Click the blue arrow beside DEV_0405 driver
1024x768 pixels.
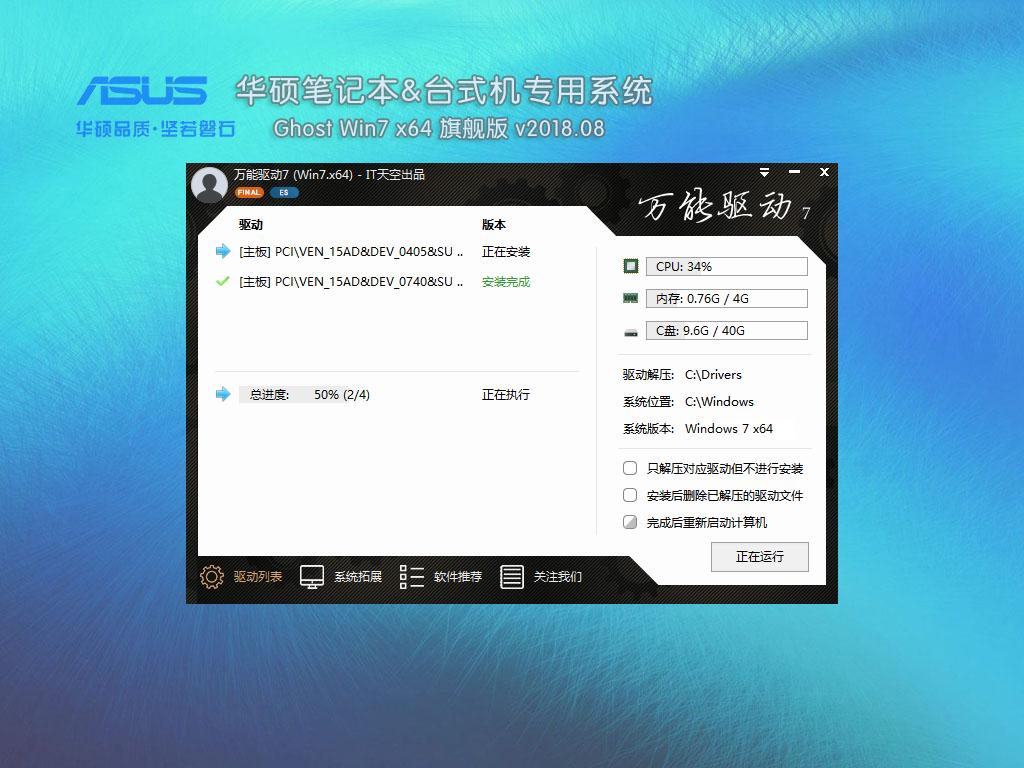click(223, 251)
